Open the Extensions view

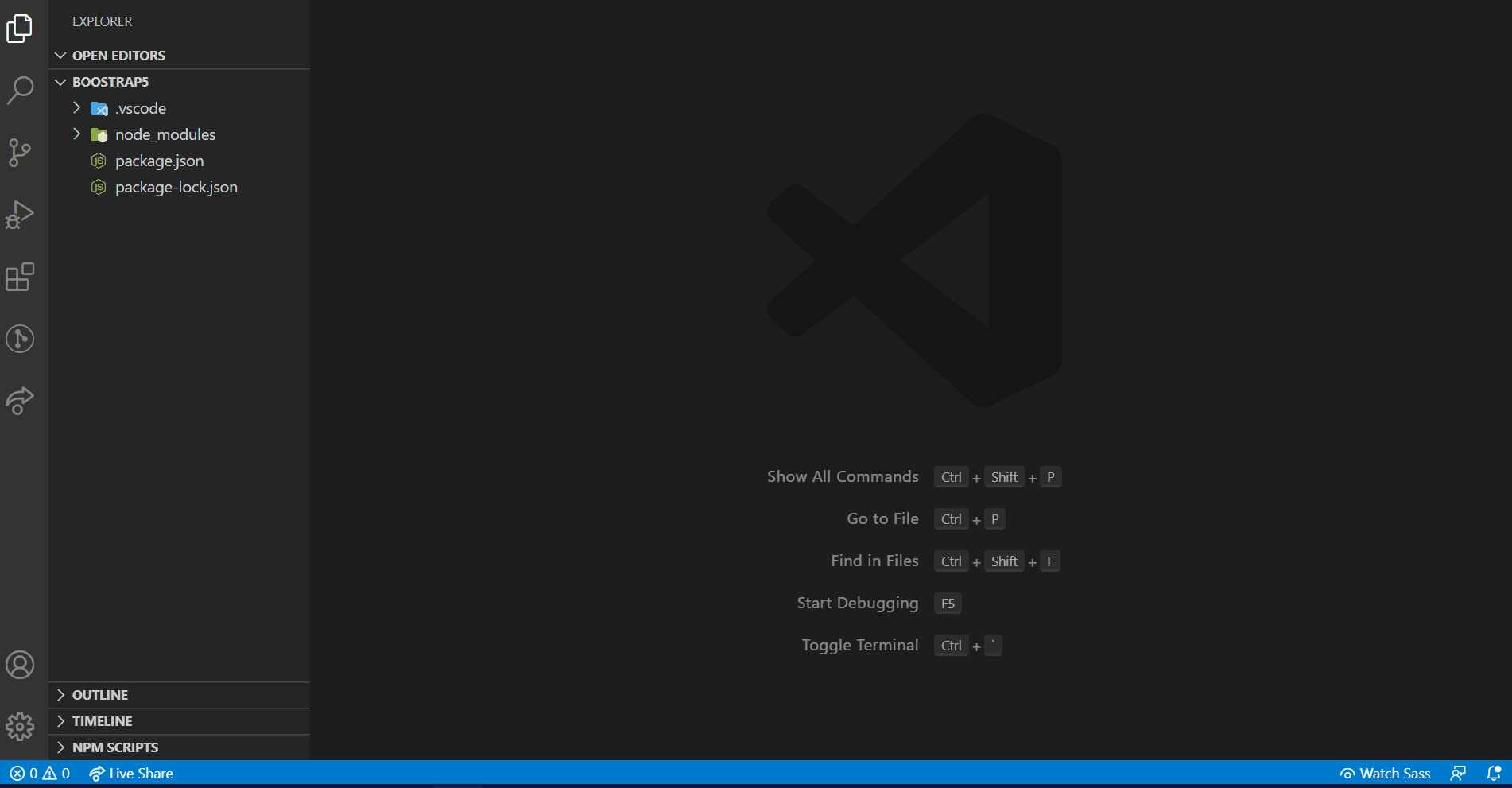pos(20,277)
